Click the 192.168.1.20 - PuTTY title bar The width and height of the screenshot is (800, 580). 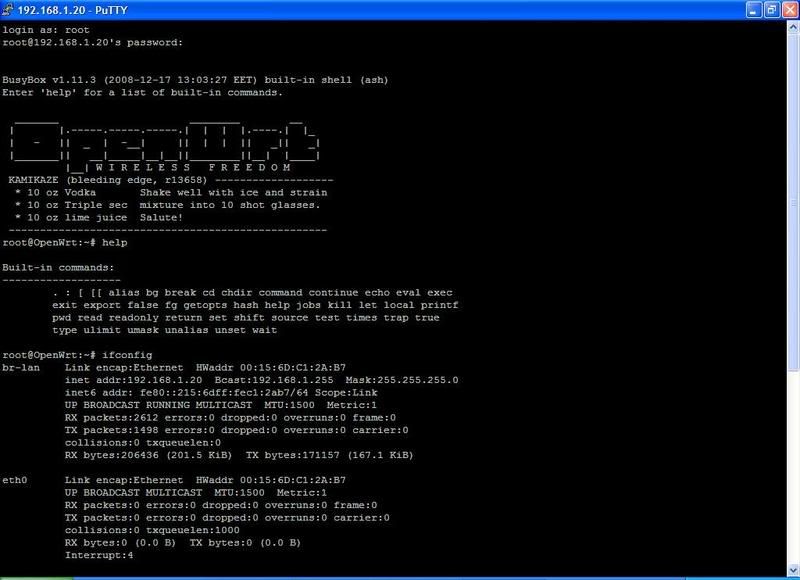tap(300, 10)
